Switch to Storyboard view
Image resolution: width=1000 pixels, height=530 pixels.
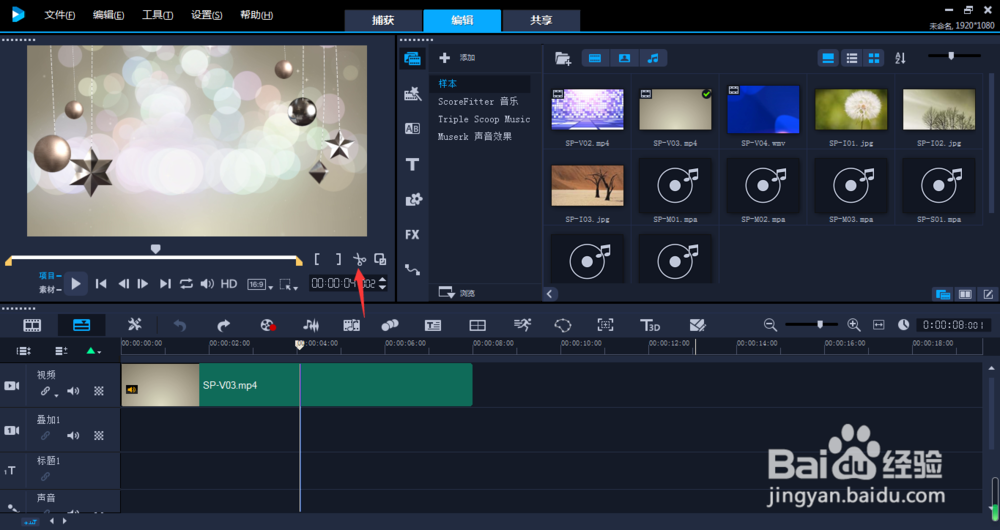pos(32,325)
